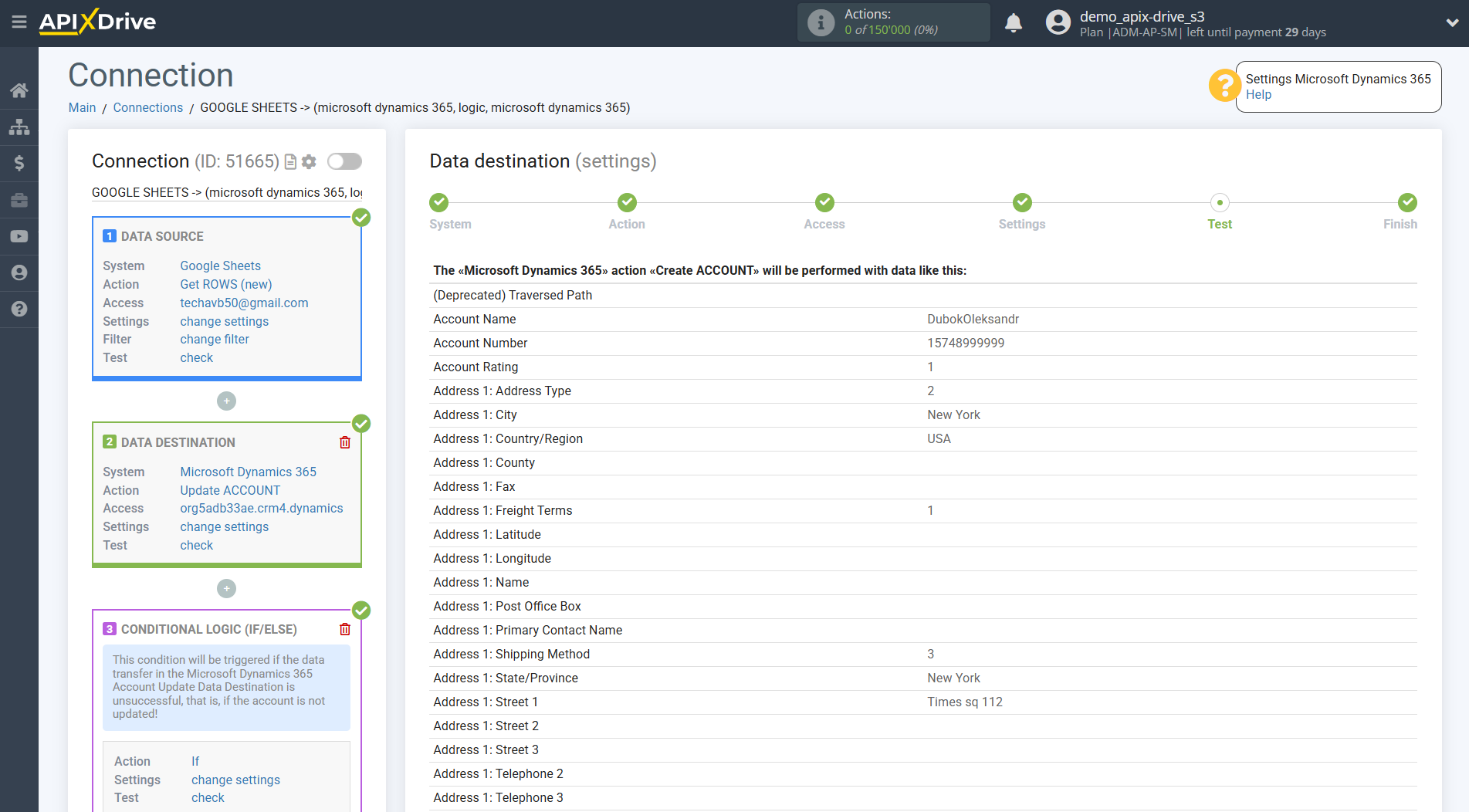Image resolution: width=1469 pixels, height=812 pixels.
Task: Click account number 15748999999 value
Action: click(x=966, y=343)
